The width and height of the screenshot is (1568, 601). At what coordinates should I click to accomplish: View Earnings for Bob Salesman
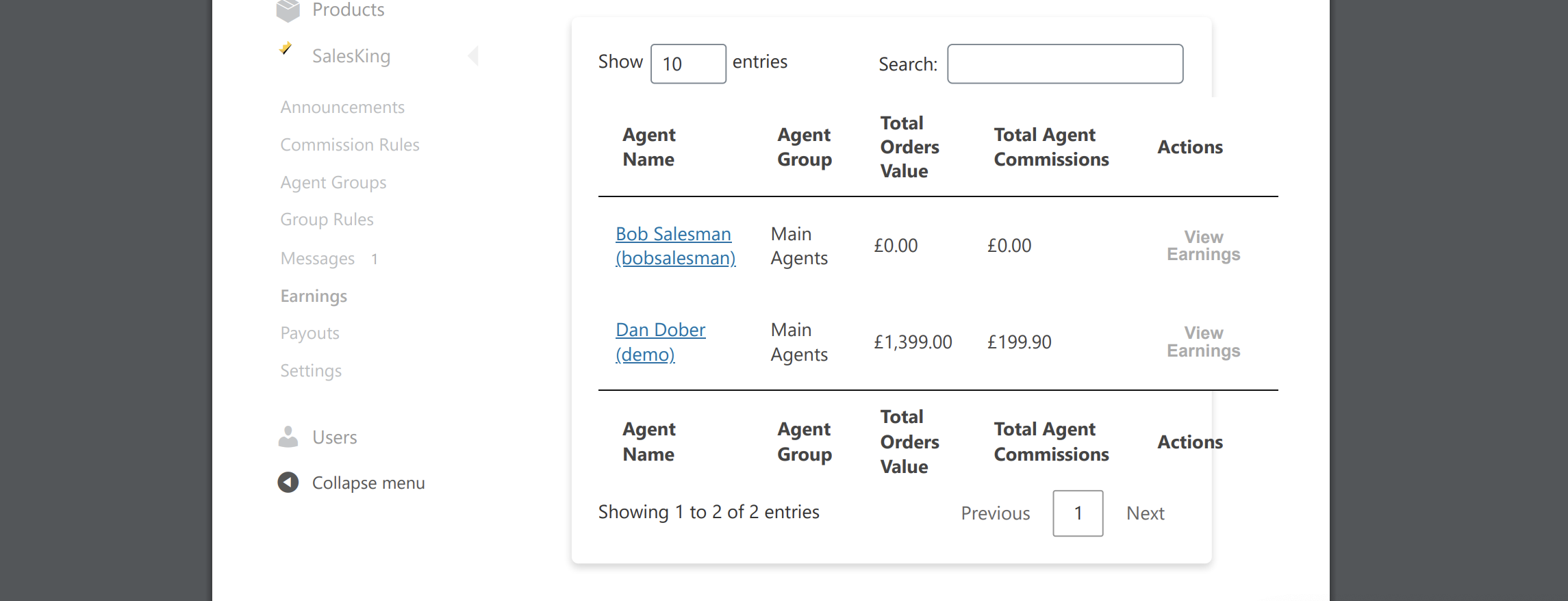point(1204,246)
